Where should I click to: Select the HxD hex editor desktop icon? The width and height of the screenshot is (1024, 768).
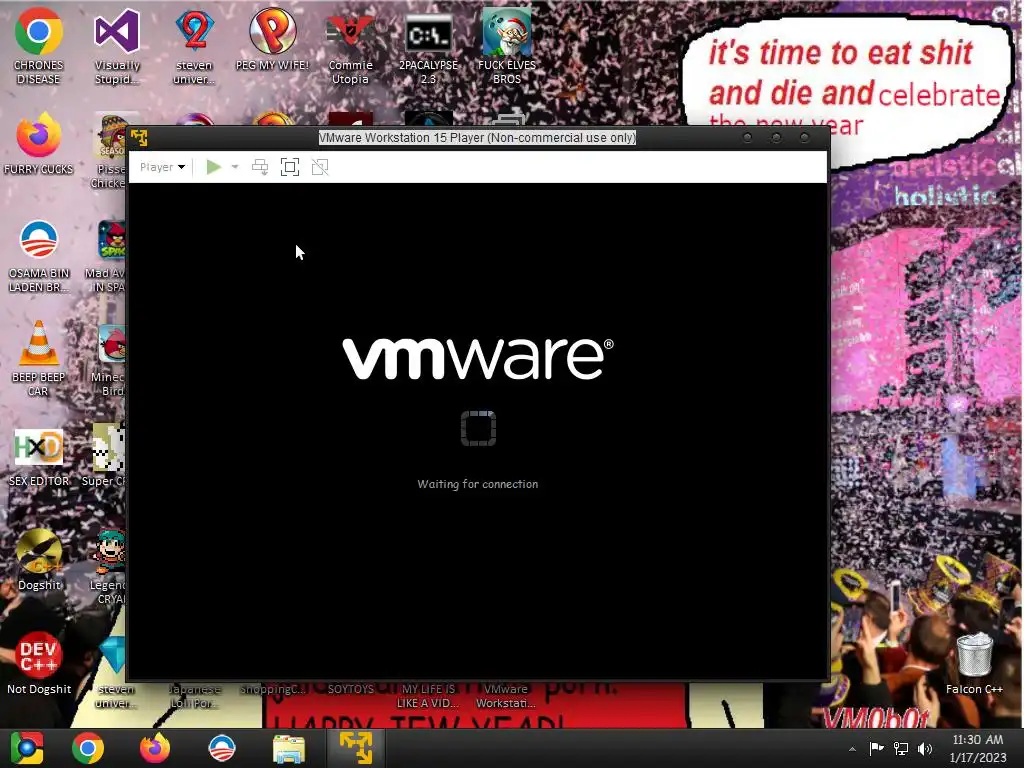pyautogui.click(x=39, y=457)
